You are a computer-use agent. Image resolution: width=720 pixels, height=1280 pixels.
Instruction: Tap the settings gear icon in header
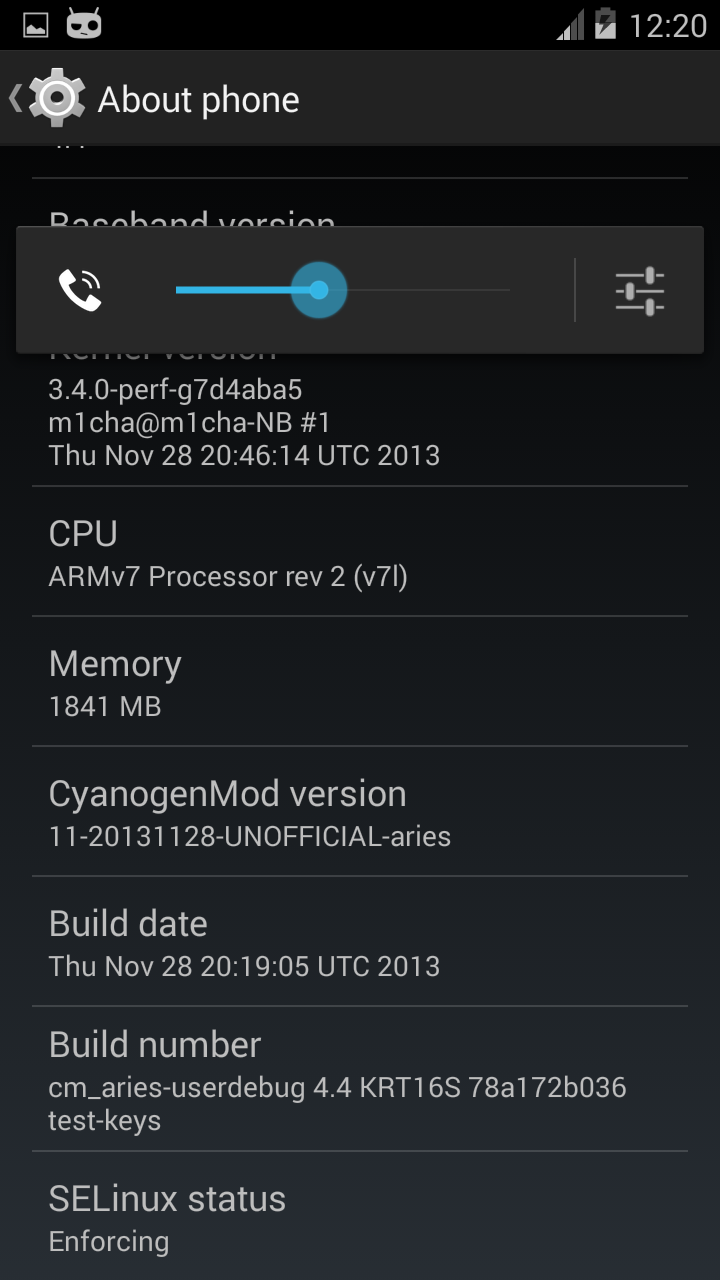coord(57,98)
